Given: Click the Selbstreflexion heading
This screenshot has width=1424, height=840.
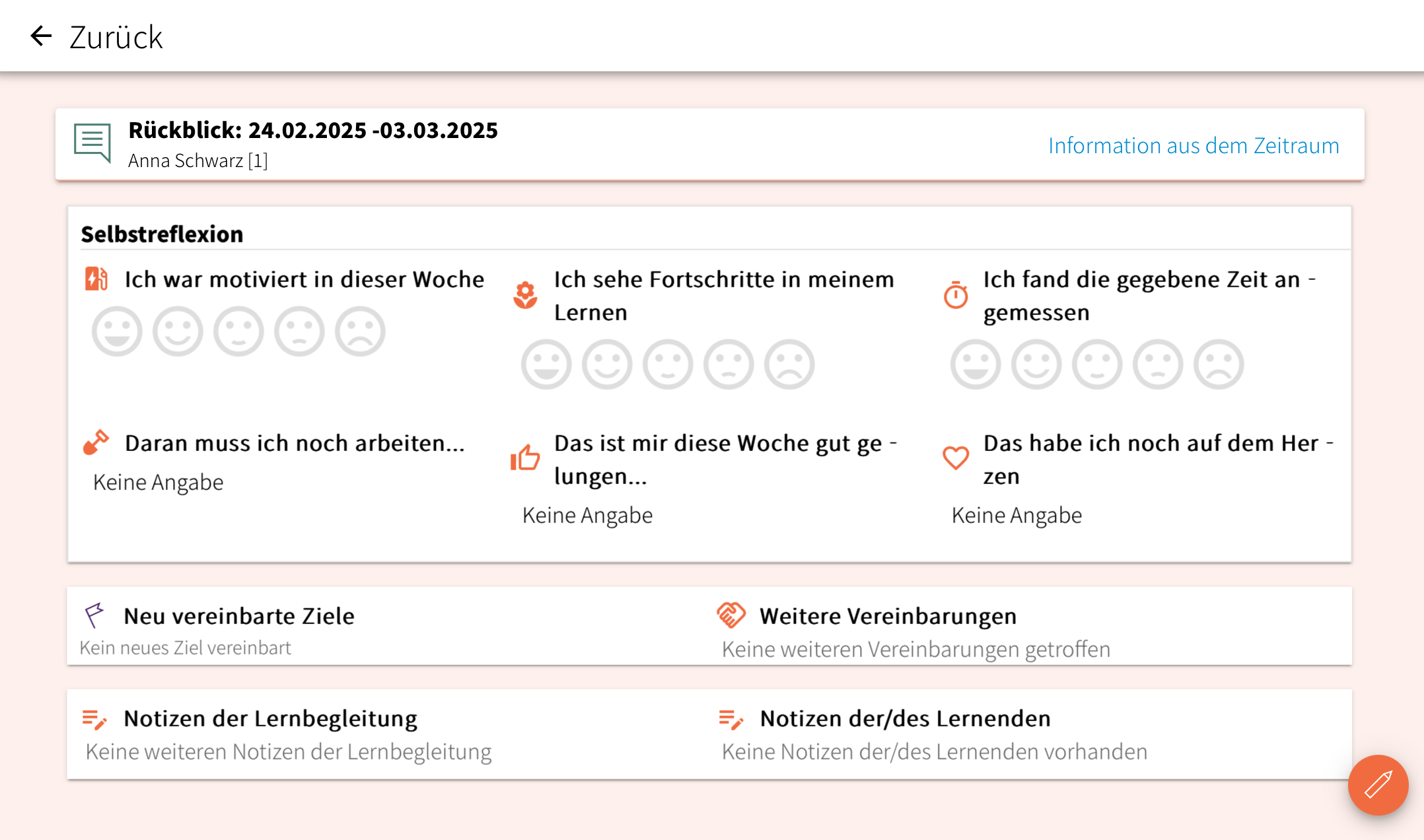Looking at the screenshot, I should 162,234.
